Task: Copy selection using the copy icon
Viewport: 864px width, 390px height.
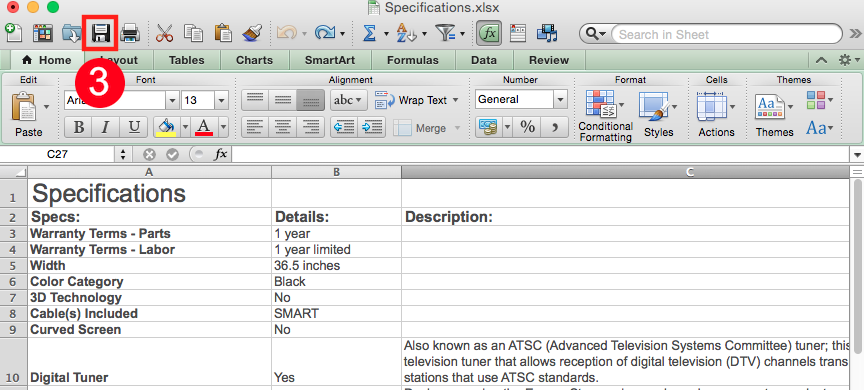Action: tap(193, 34)
